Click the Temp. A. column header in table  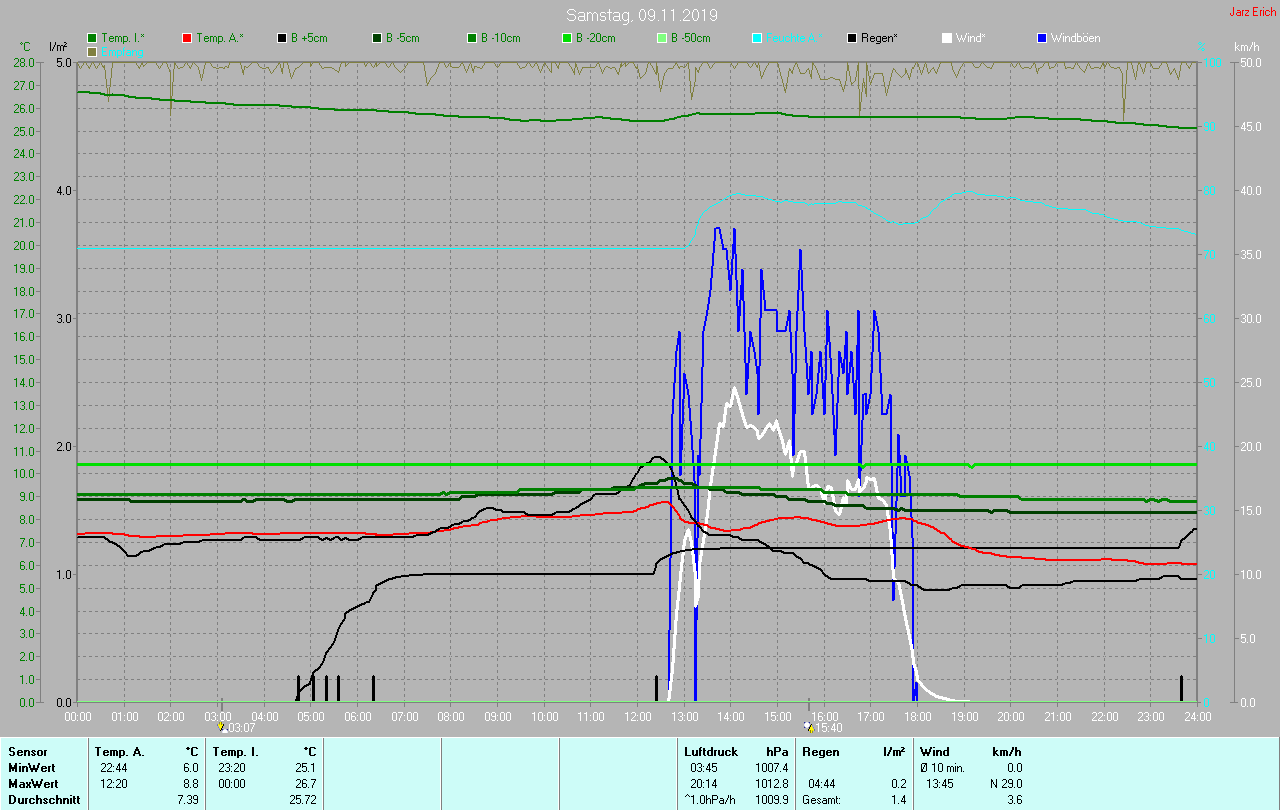pos(119,751)
